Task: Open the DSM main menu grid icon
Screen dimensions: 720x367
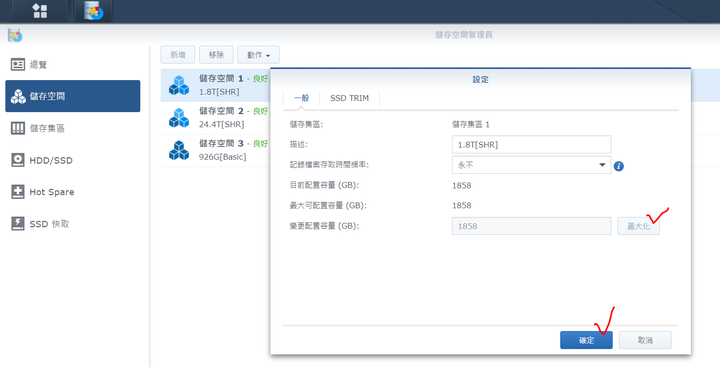Action: [40, 11]
